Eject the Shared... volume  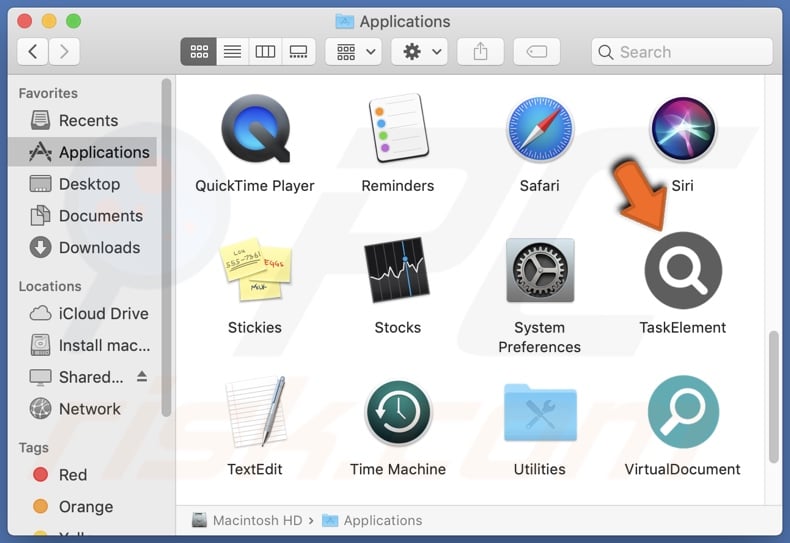click(x=142, y=376)
